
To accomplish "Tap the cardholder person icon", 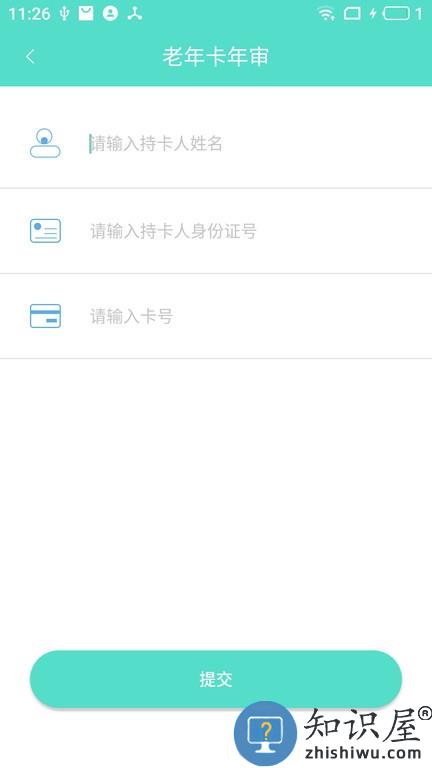I will click(x=45, y=143).
